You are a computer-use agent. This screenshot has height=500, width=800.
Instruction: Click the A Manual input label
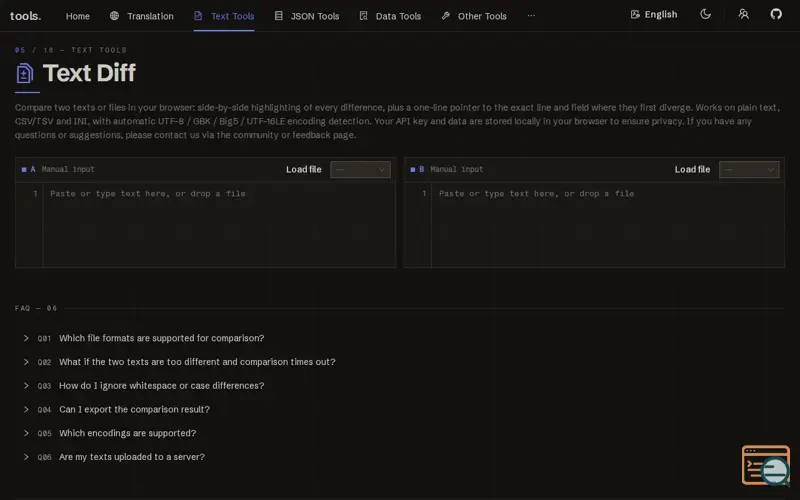click(x=58, y=169)
